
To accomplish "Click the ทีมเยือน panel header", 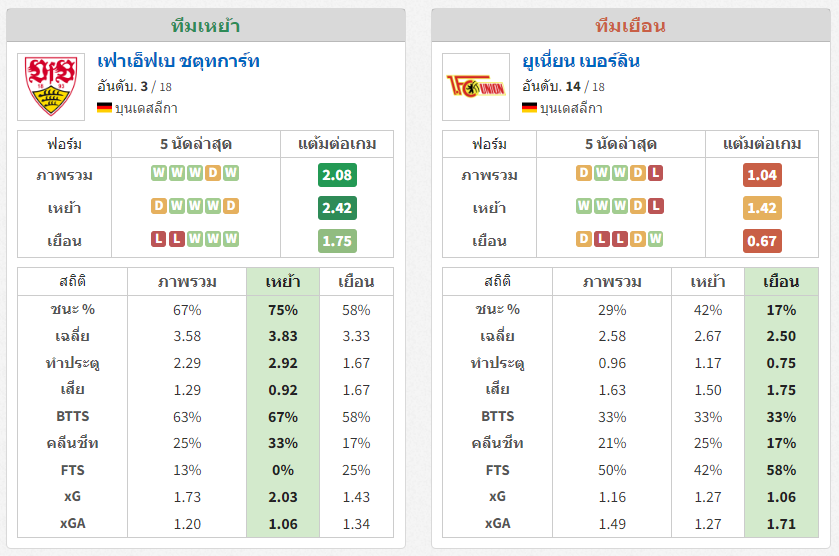I will click(x=631, y=25).
